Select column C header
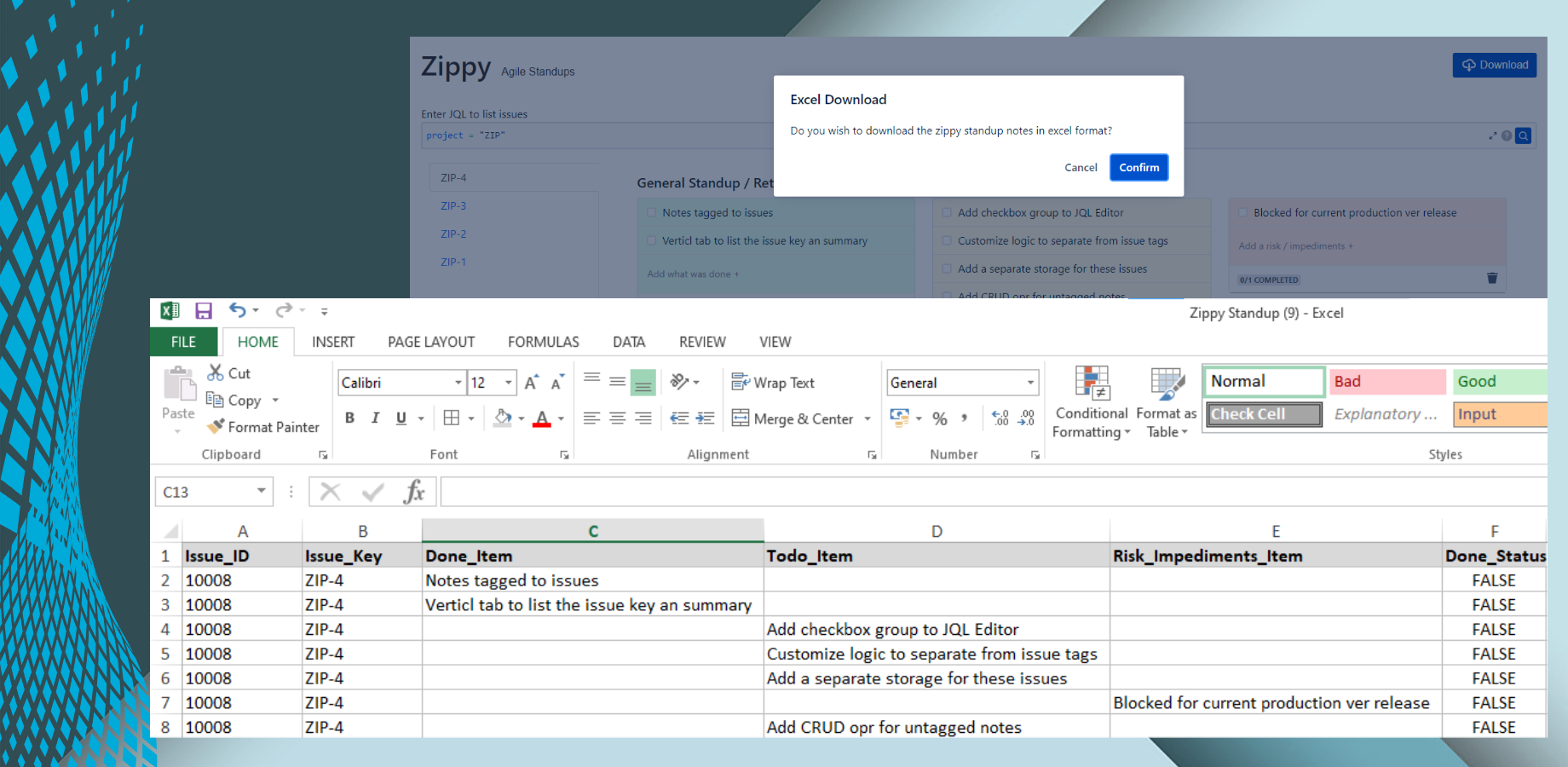Screen dimensions: 1568x767 [593, 531]
